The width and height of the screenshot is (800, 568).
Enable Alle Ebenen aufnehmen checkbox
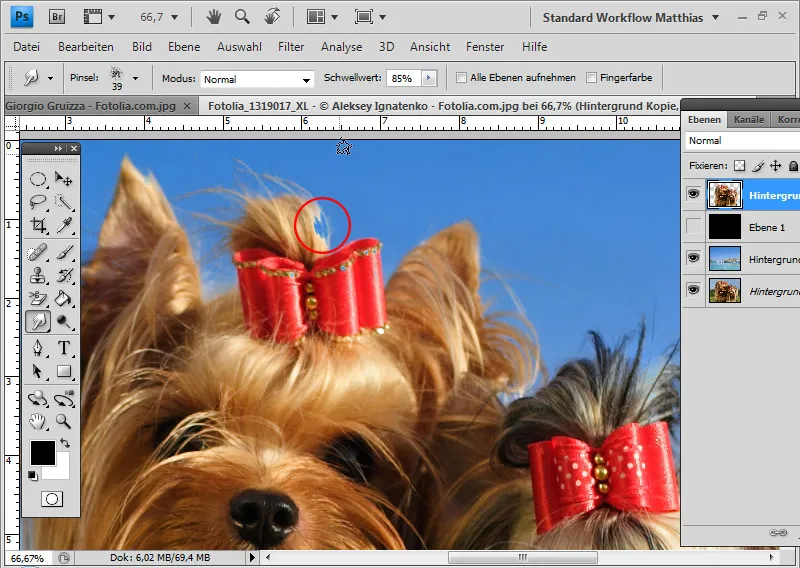pos(461,78)
